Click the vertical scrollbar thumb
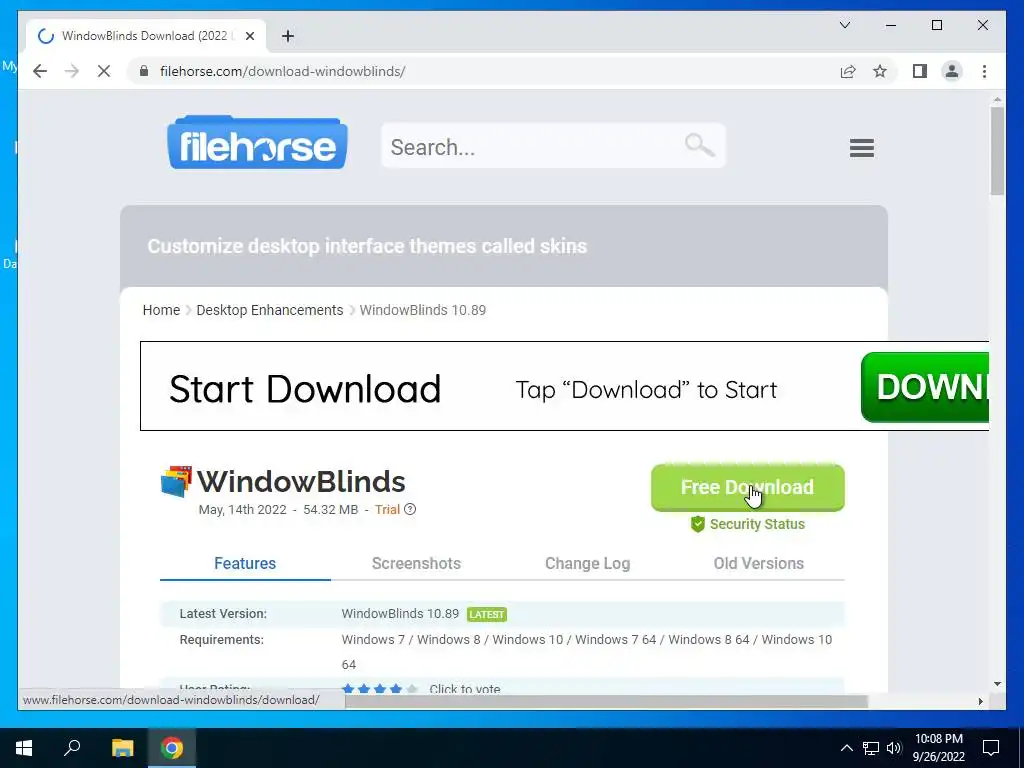This screenshot has width=1024, height=768. 997,152
